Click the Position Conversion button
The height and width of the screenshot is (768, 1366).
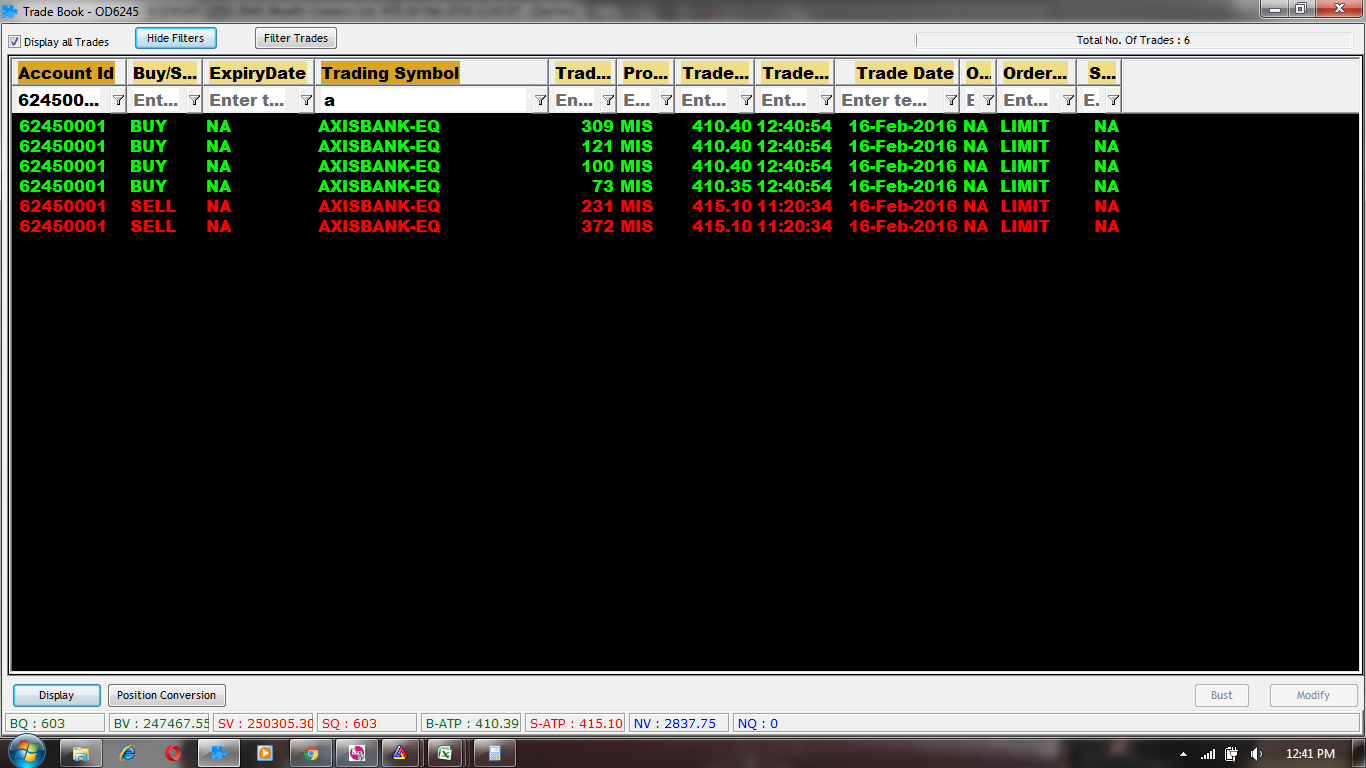point(166,695)
